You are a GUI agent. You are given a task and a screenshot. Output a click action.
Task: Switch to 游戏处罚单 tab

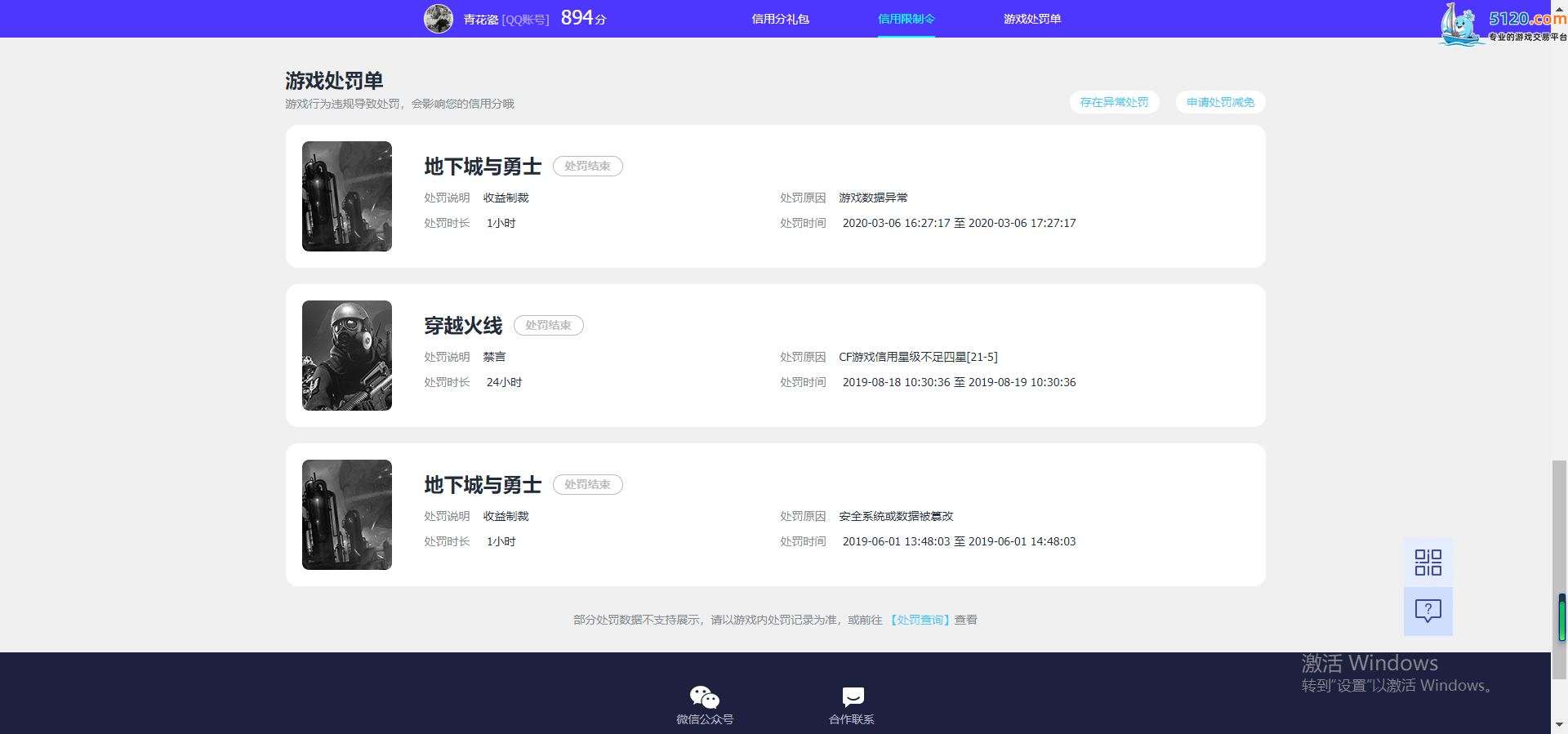coord(1032,19)
